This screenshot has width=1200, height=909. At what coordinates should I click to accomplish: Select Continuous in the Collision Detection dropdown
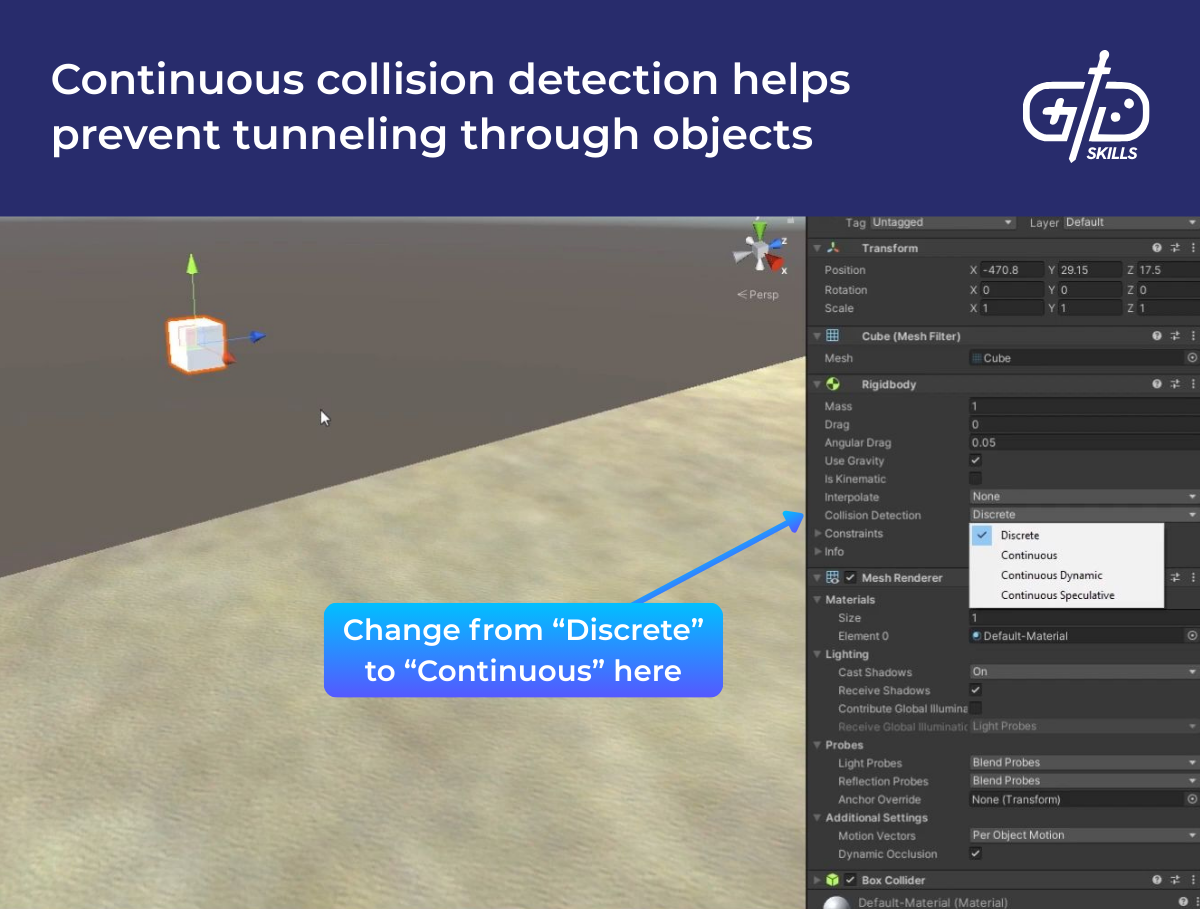[1029, 555]
